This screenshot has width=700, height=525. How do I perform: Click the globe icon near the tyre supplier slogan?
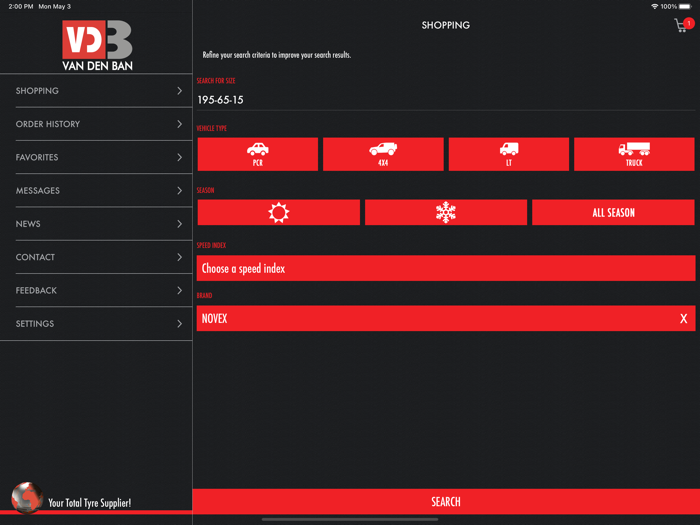[x=27, y=497]
